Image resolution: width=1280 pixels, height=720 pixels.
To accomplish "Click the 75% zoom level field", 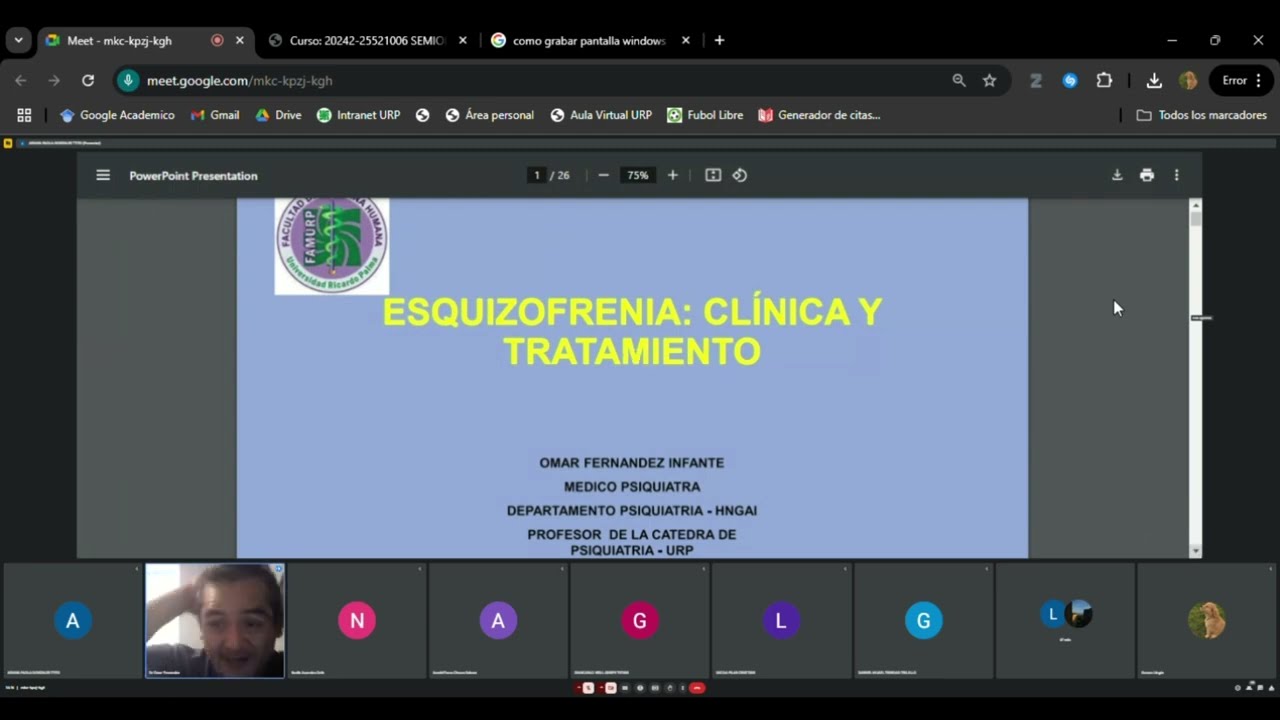I will coord(637,175).
